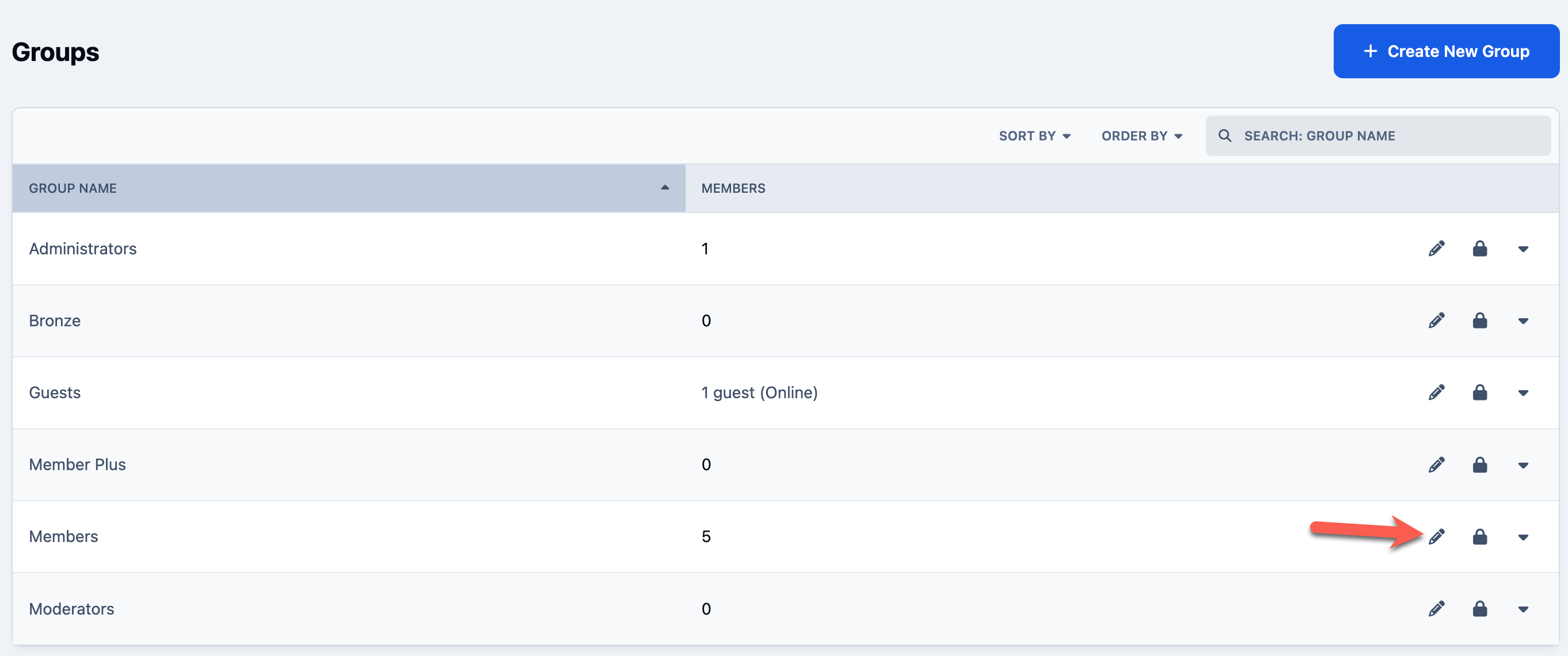1568x656 pixels.
Task: Expand the dropdown arrow in Administrators row
Action: coord(1523,249)
